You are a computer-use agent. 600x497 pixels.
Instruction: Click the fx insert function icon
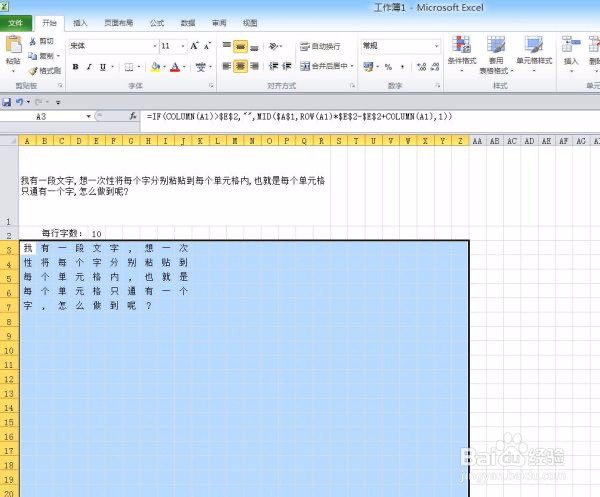point(133,116)
